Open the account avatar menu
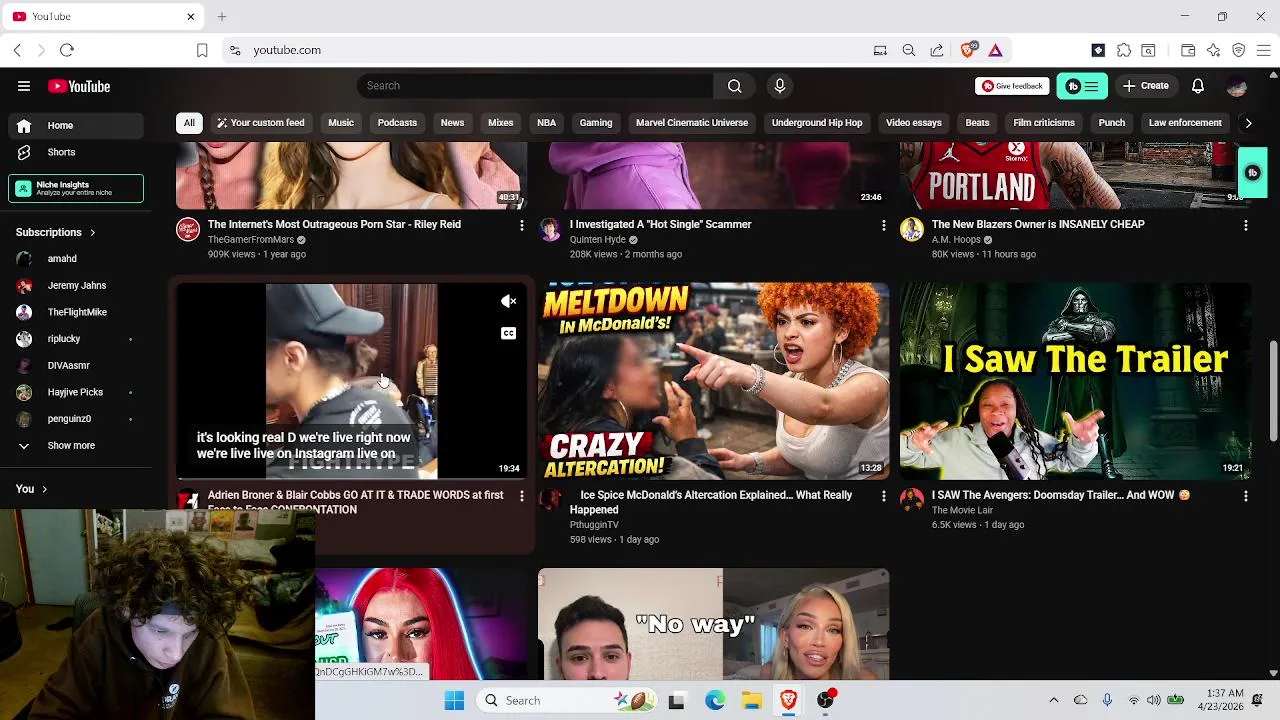 tap(1237, 86)
